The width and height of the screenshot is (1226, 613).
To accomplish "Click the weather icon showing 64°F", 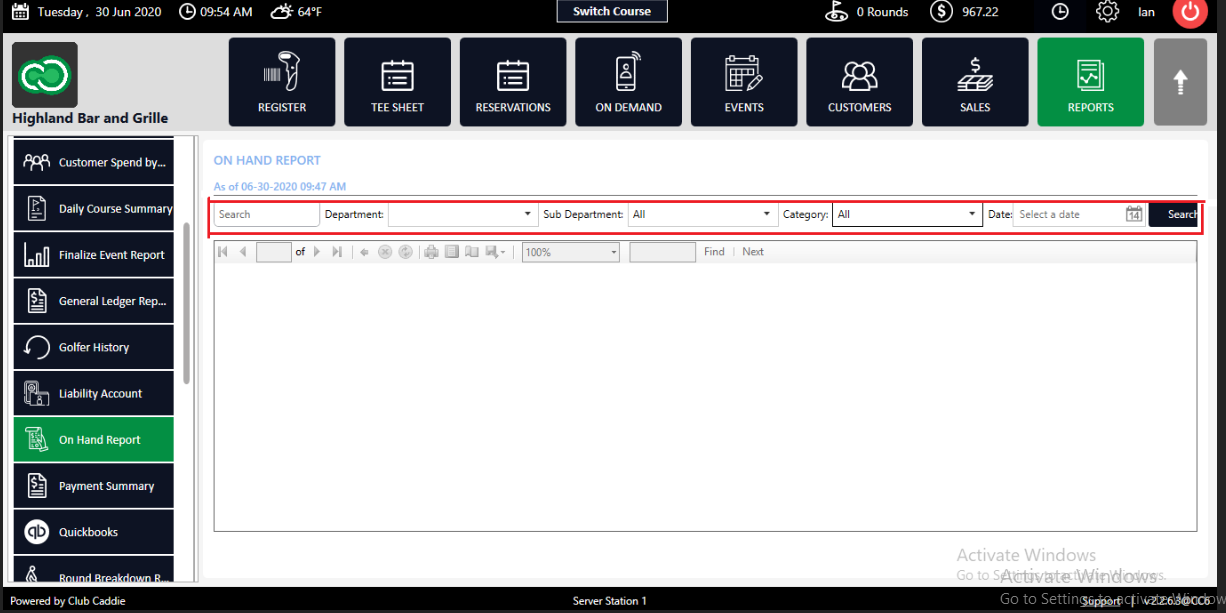I will coord(281,12).
